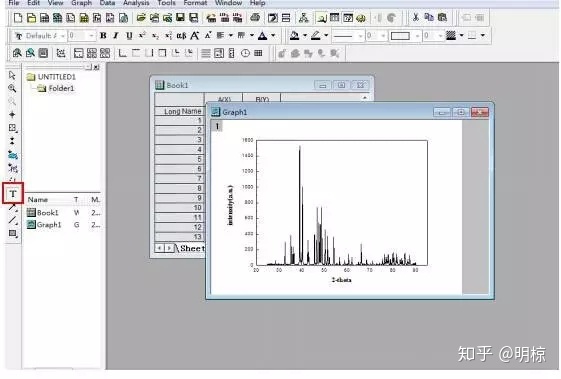This screenshot has height=379, width=561.
Task: Toggle Underline formatting
Action: pos(129,35)
